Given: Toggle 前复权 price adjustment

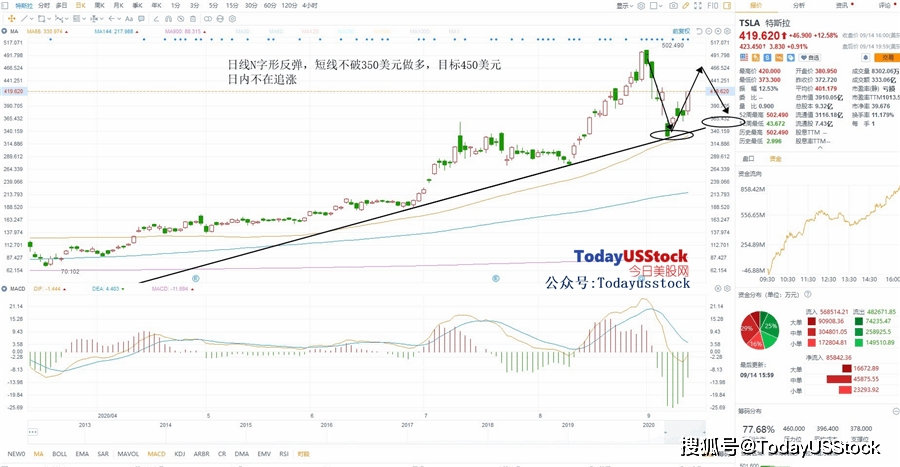Looking at the screenshot, I should 681,31.
